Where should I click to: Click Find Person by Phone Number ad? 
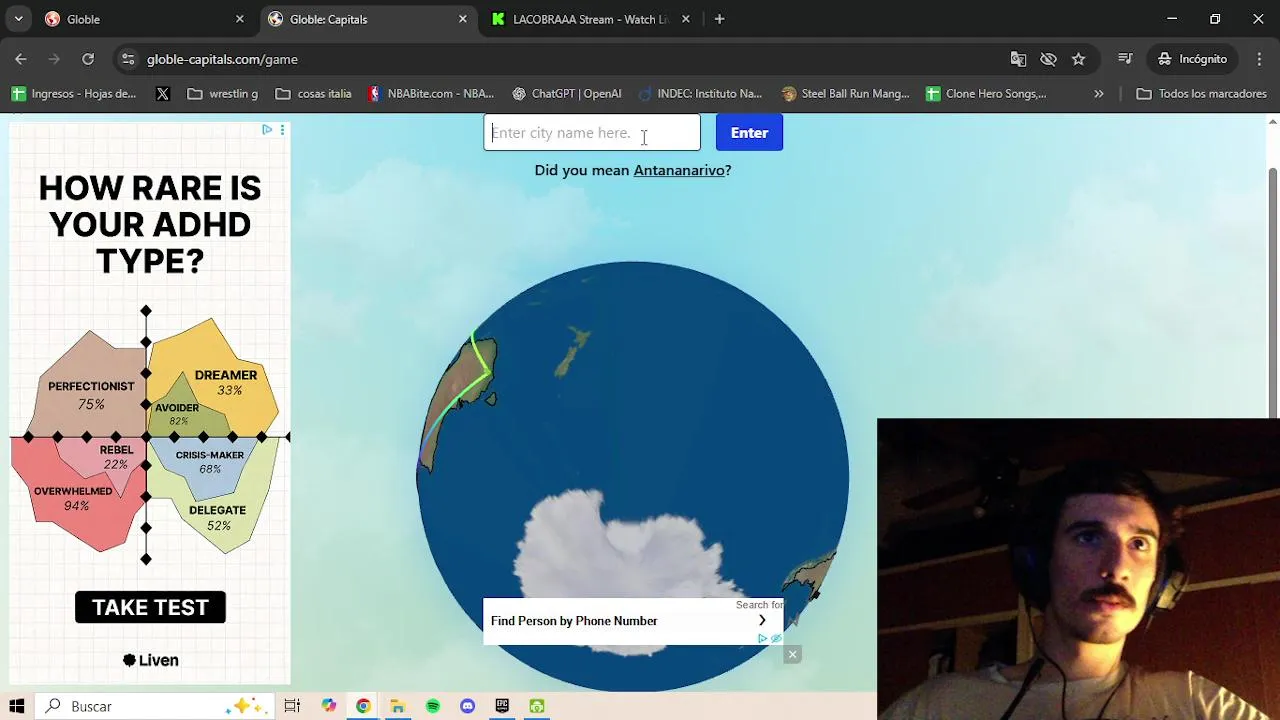(574, 621)
